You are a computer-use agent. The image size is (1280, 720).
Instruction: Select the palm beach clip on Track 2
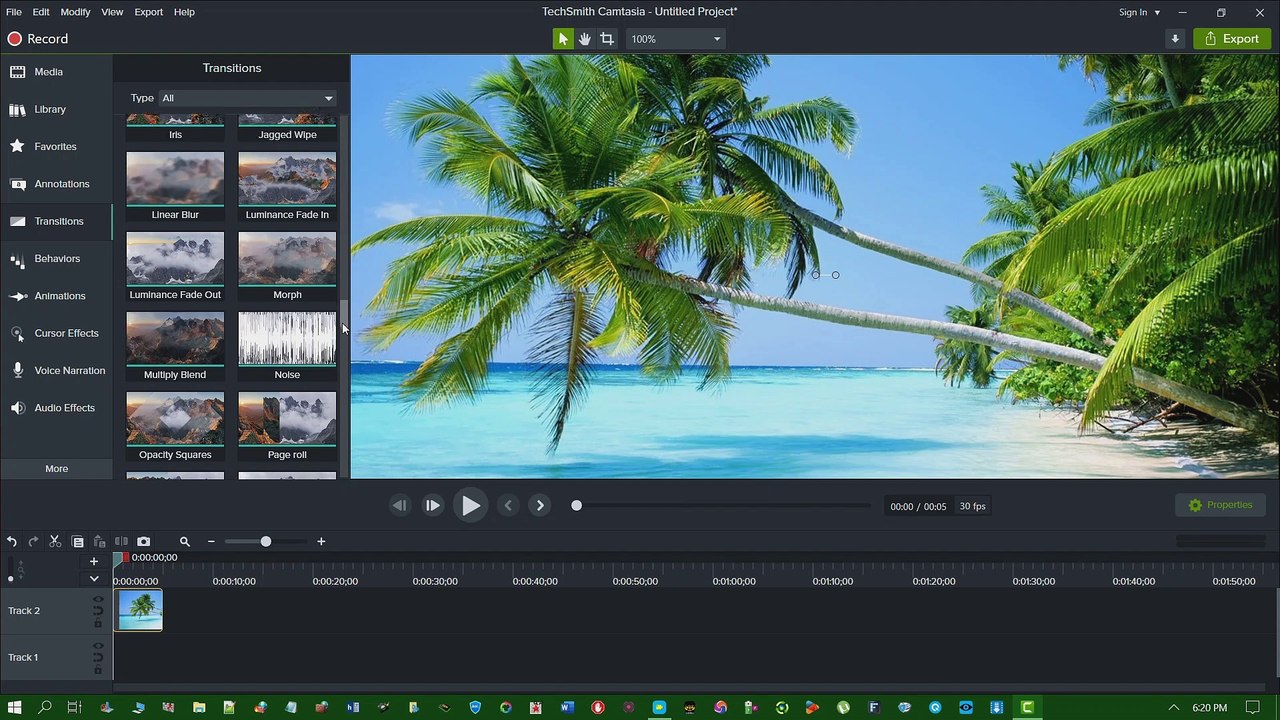[x=139, y=610]
